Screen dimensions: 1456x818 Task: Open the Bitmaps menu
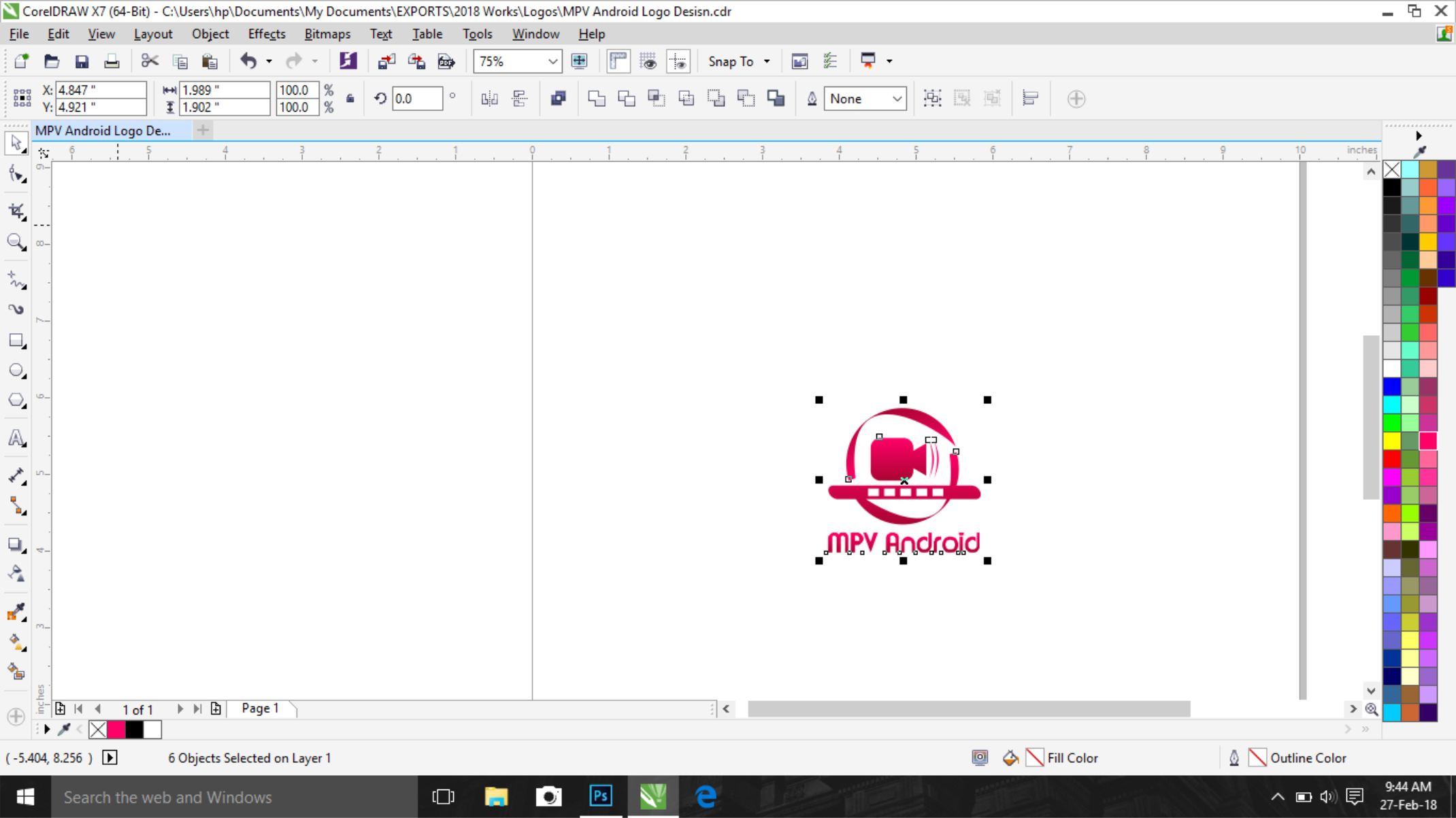[x=327, y=34]
